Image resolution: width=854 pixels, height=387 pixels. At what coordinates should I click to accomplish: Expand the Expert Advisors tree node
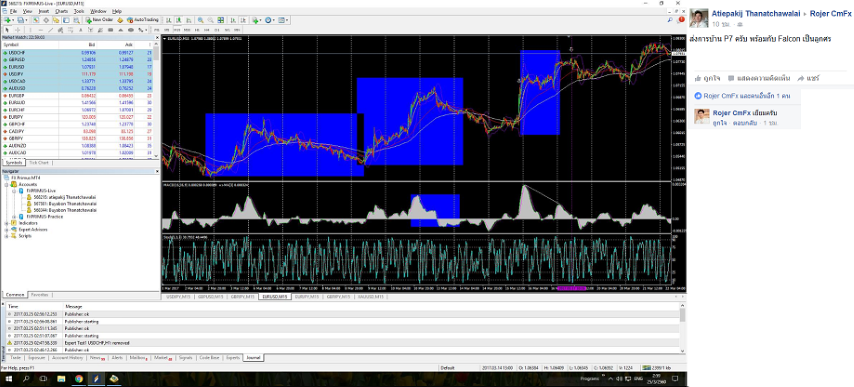point(7,230)
